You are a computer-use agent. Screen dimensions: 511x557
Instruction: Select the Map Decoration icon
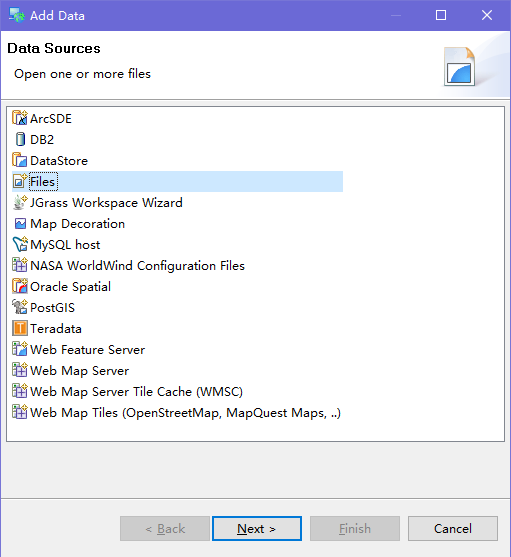pos(20,224)
